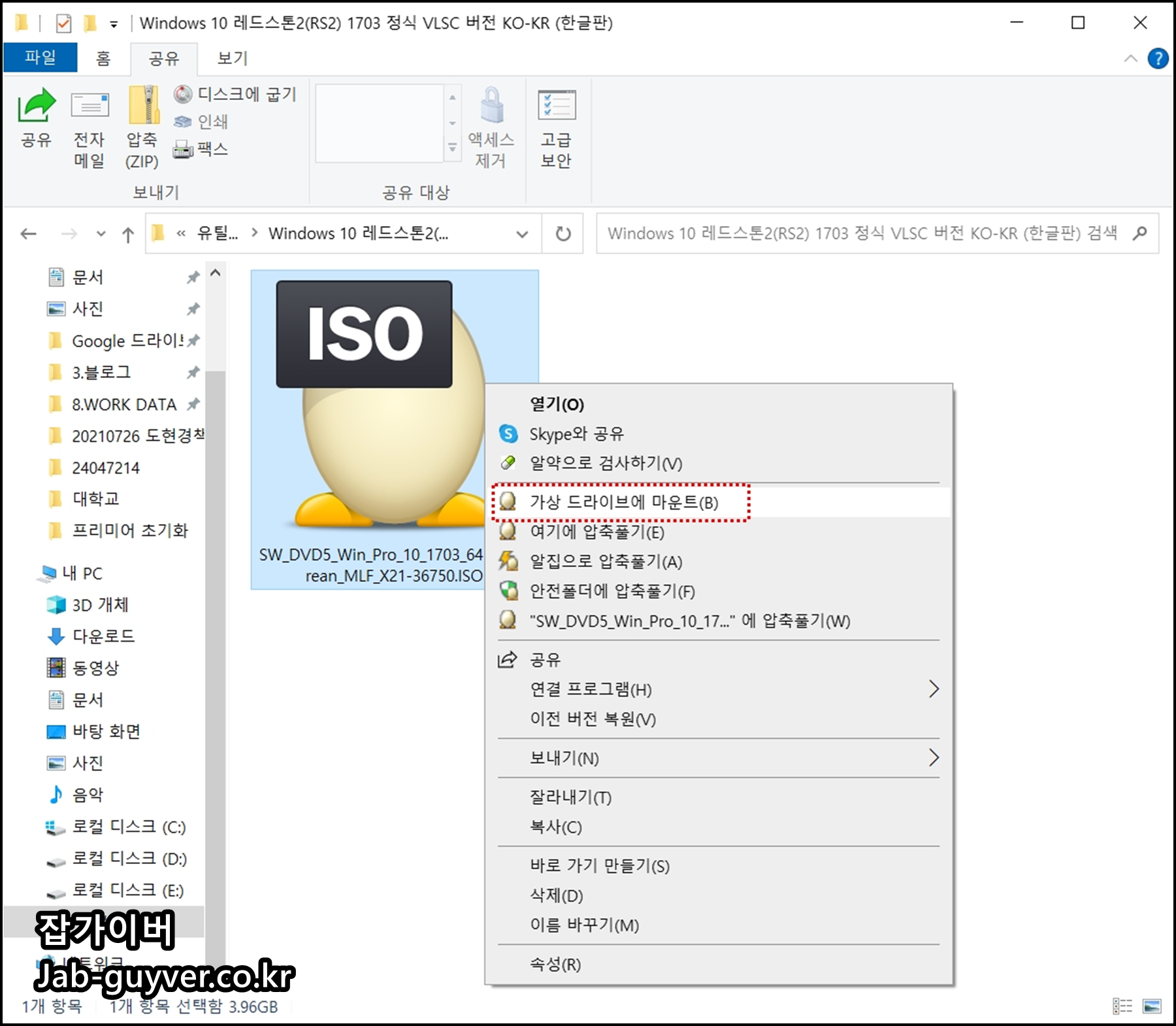Open 8.WORK DATA folder in sidebar

(x=124, y=405)
